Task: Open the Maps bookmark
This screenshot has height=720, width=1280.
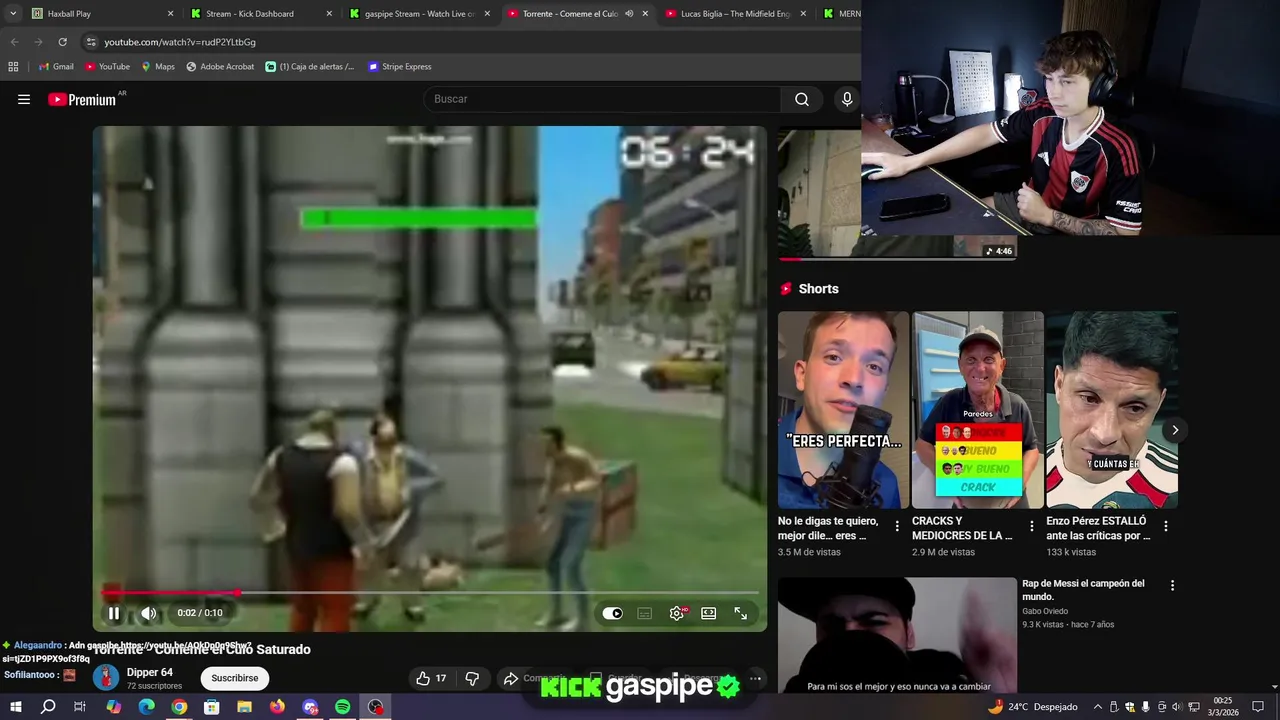Action: click(158, 67)
